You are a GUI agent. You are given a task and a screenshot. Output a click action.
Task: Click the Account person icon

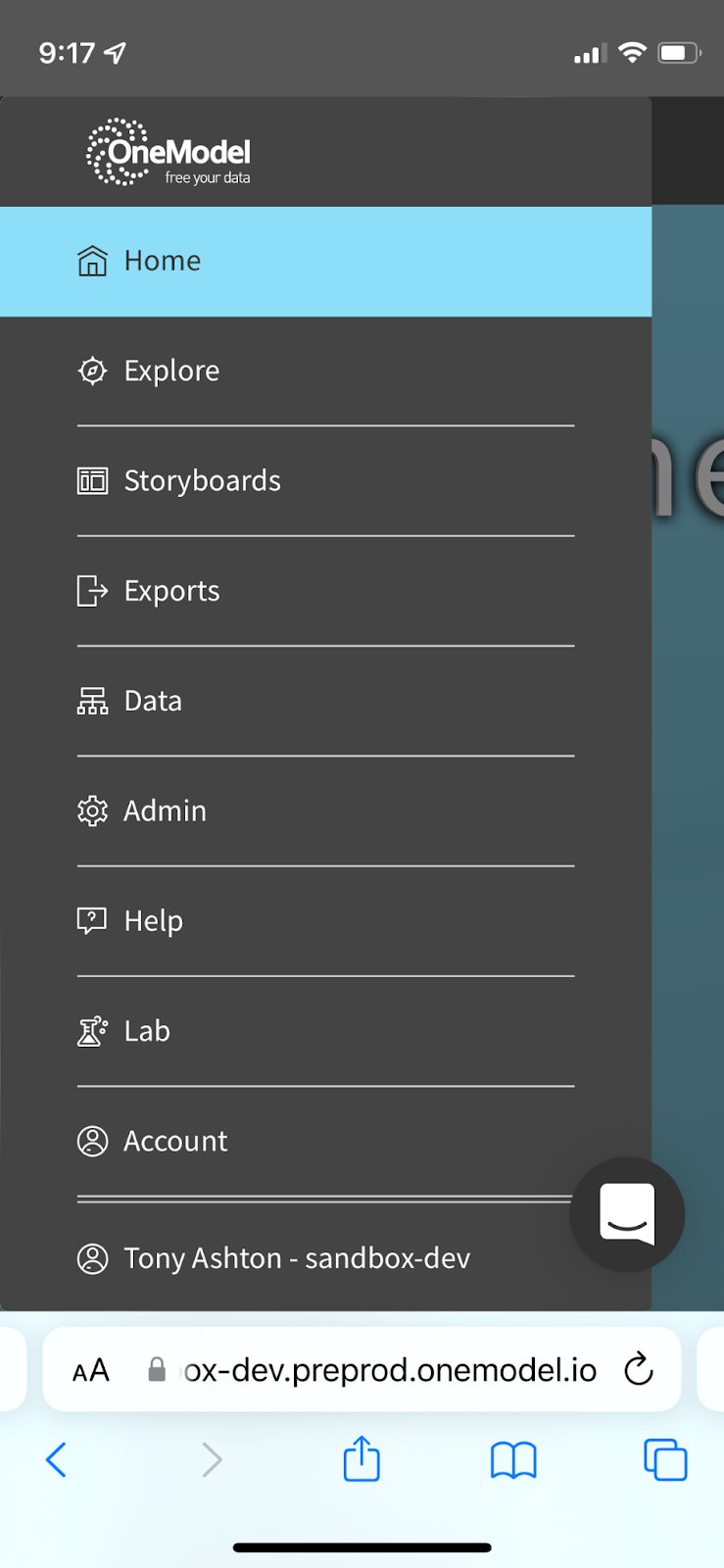tap(92, 1141)
